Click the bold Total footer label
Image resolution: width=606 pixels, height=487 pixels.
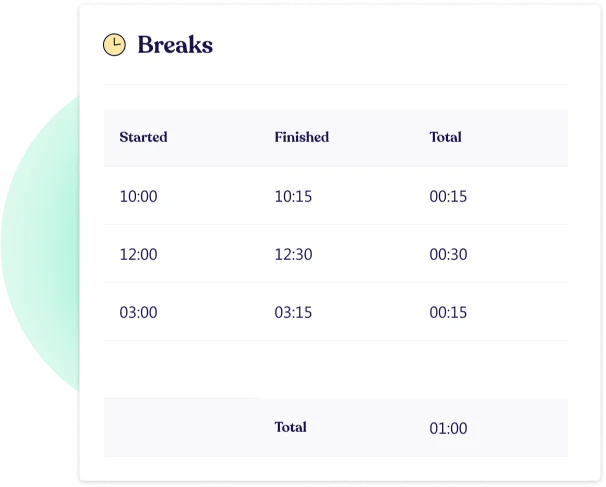point(290,427)
